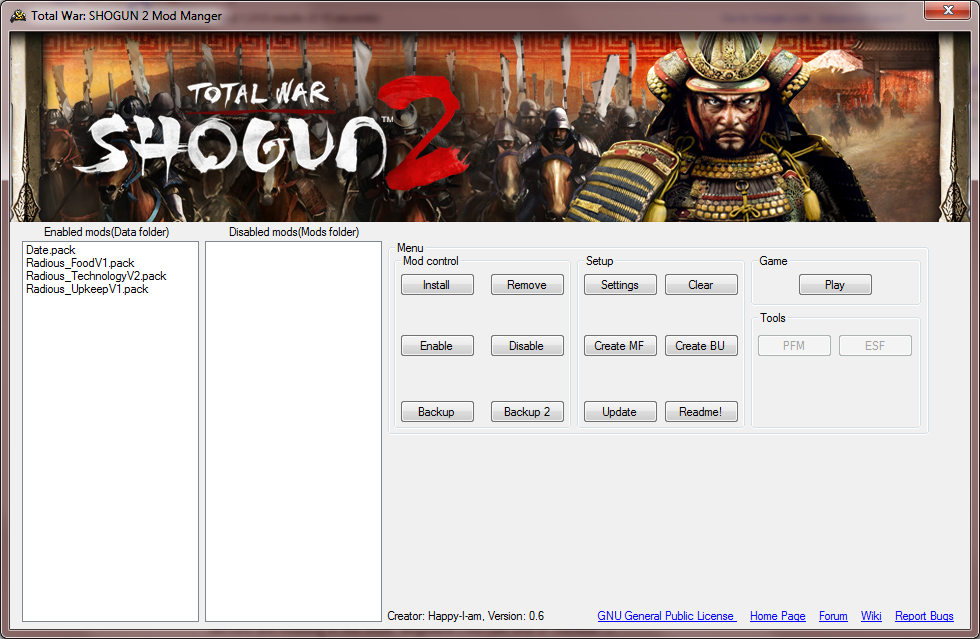980x639 pixels.
Task: Click inside the Disabled mods list box
Action: [x=293, y=431]
